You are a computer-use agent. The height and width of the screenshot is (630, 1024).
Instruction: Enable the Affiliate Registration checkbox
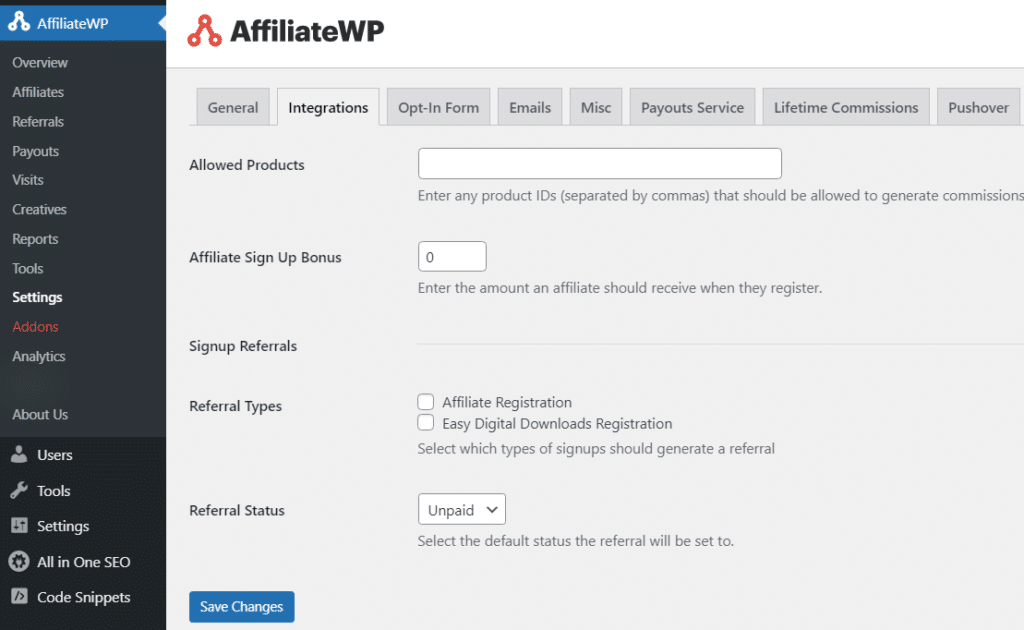pos(426,402)
